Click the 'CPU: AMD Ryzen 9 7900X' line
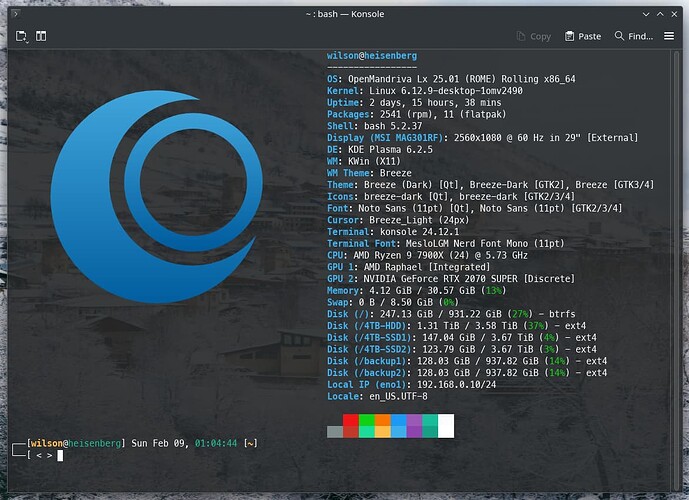The height and width of the screenshot is (500, 689). click(x=427, y=255)
